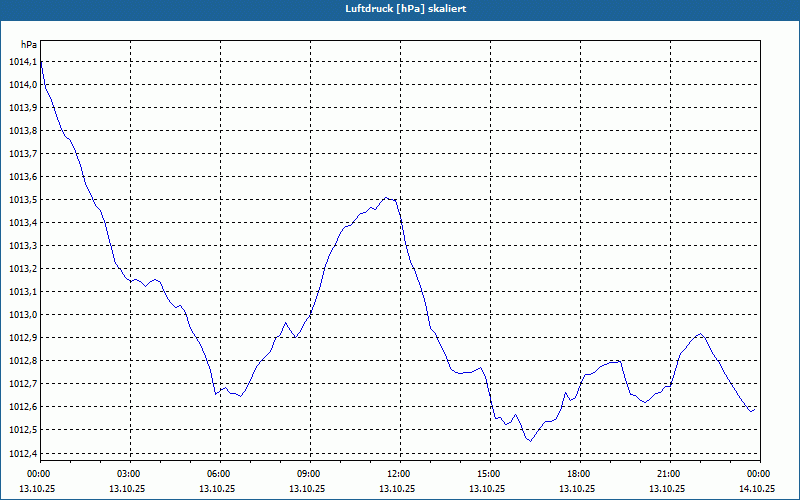Click the y-axis value 1012,9
The image size is (800, 500).
23,338
